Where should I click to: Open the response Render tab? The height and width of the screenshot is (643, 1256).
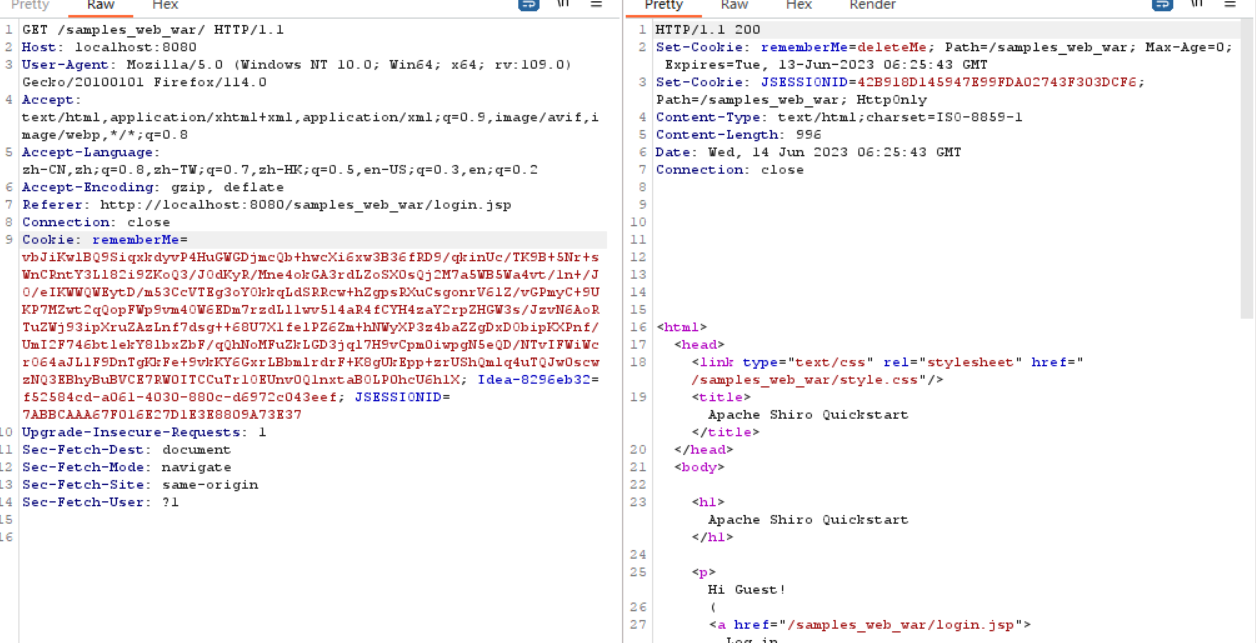872,6
